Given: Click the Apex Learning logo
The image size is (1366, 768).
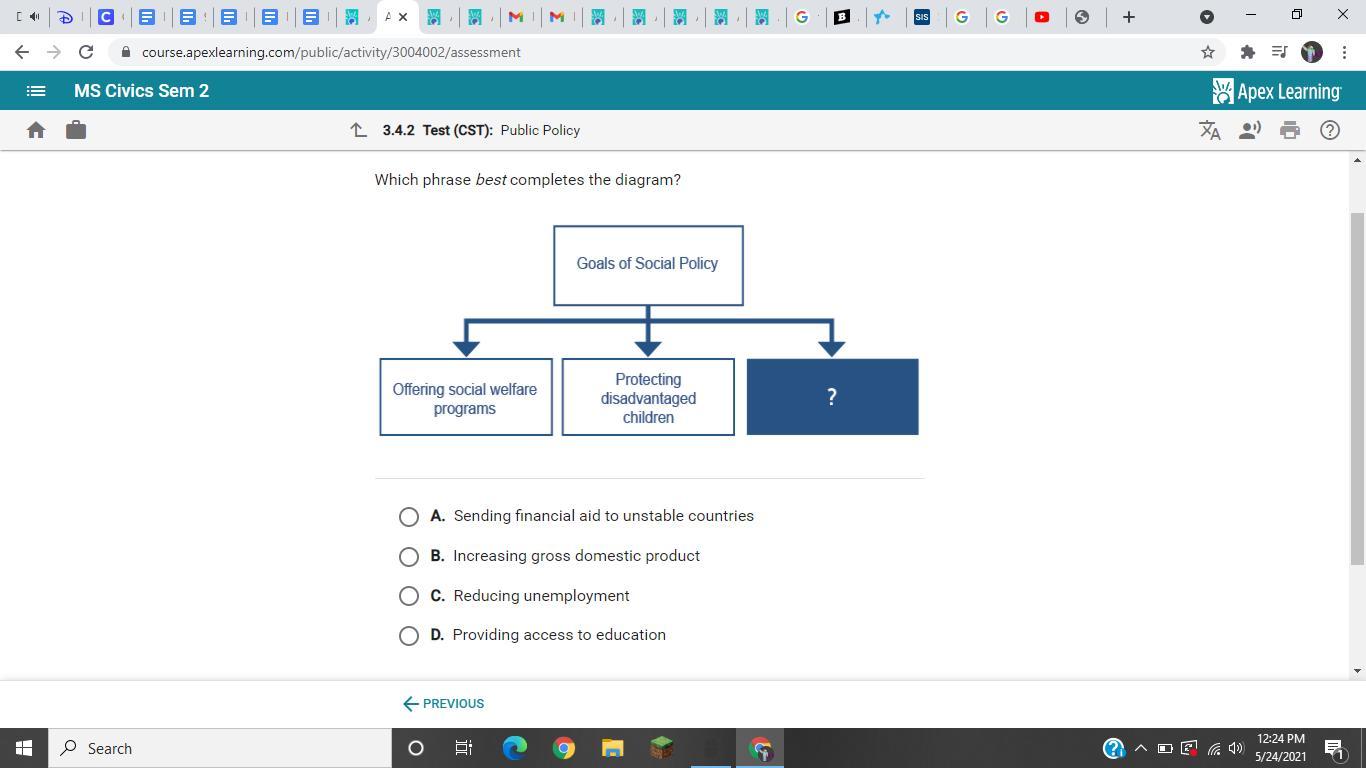Looking at the screenshot, I should point(1276,91).
